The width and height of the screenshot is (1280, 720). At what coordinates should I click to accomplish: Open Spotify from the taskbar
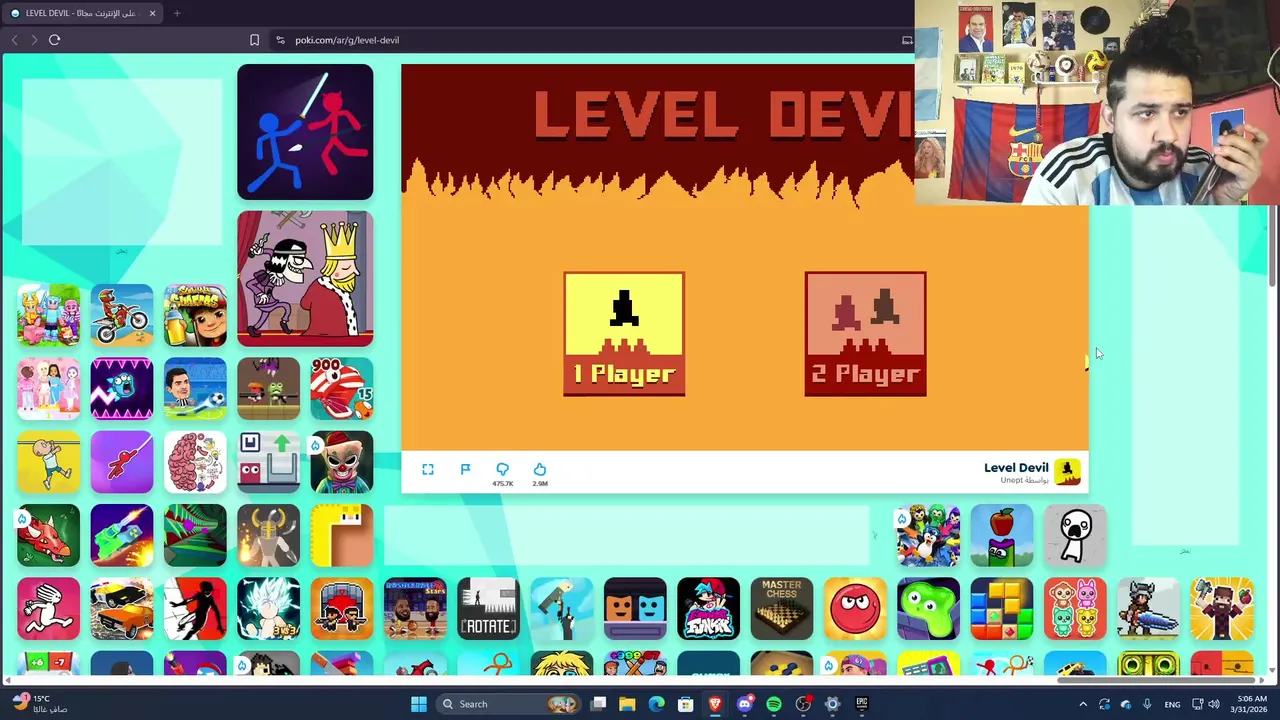click(774, 704)
